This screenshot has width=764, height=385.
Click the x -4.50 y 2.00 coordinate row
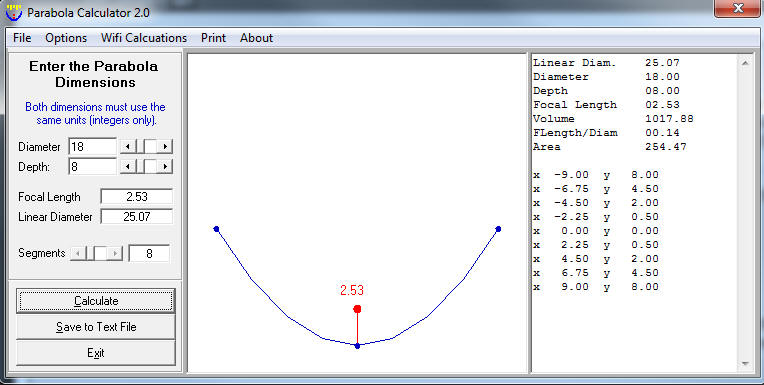596,203
